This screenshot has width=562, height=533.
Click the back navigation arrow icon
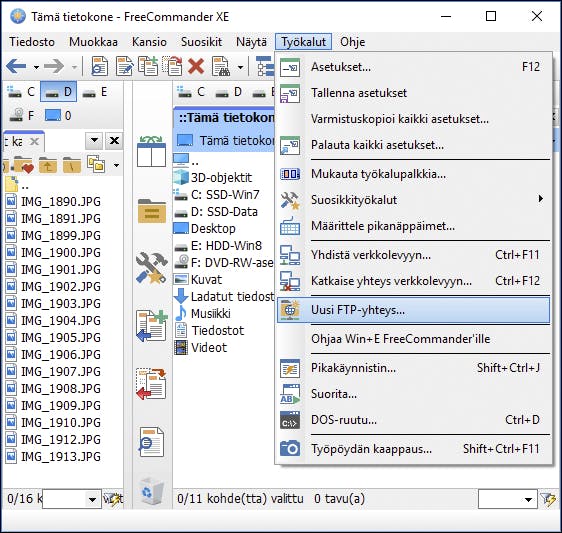pos(16,66)
